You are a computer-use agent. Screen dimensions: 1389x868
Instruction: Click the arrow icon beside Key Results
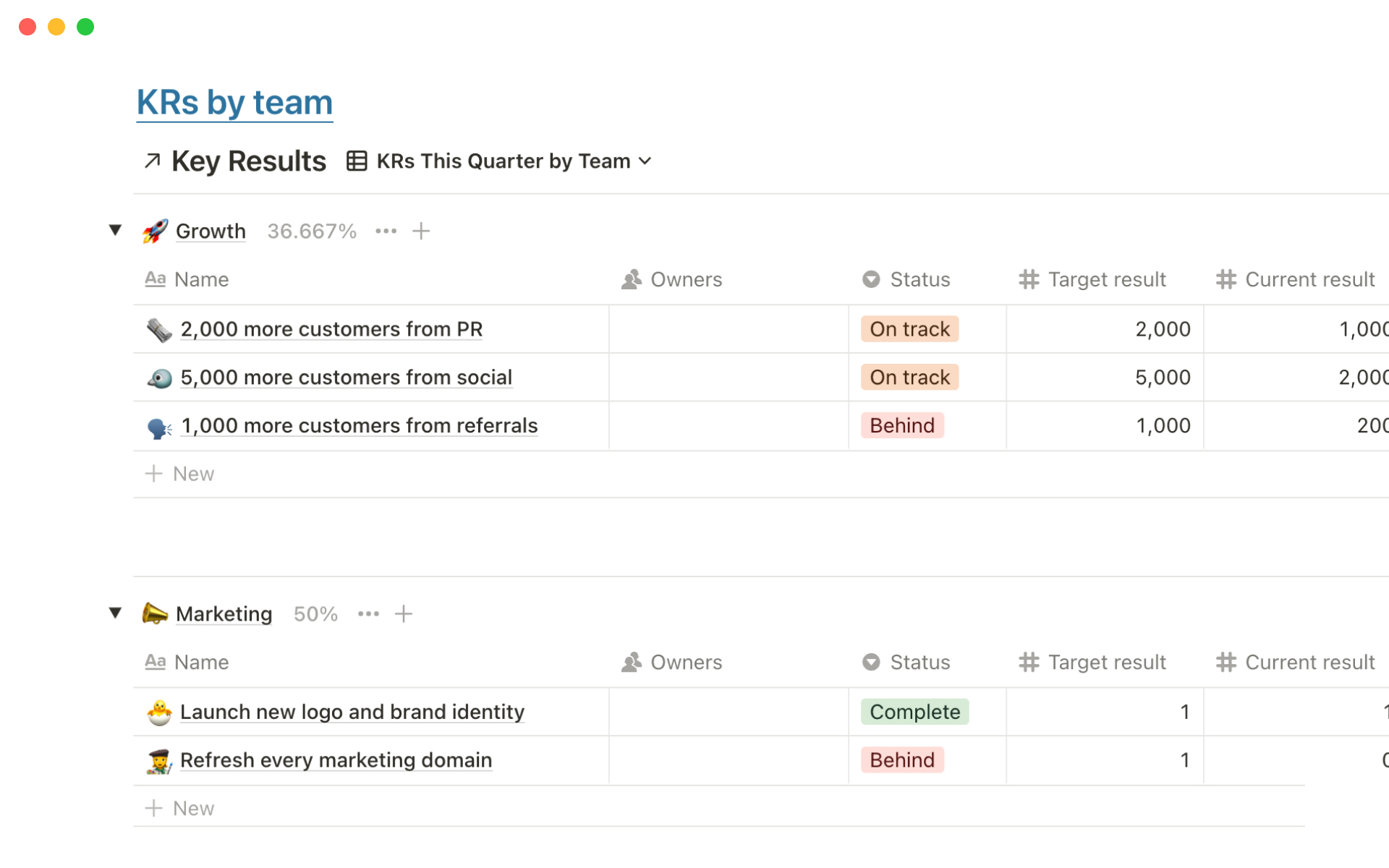(152, 161)
